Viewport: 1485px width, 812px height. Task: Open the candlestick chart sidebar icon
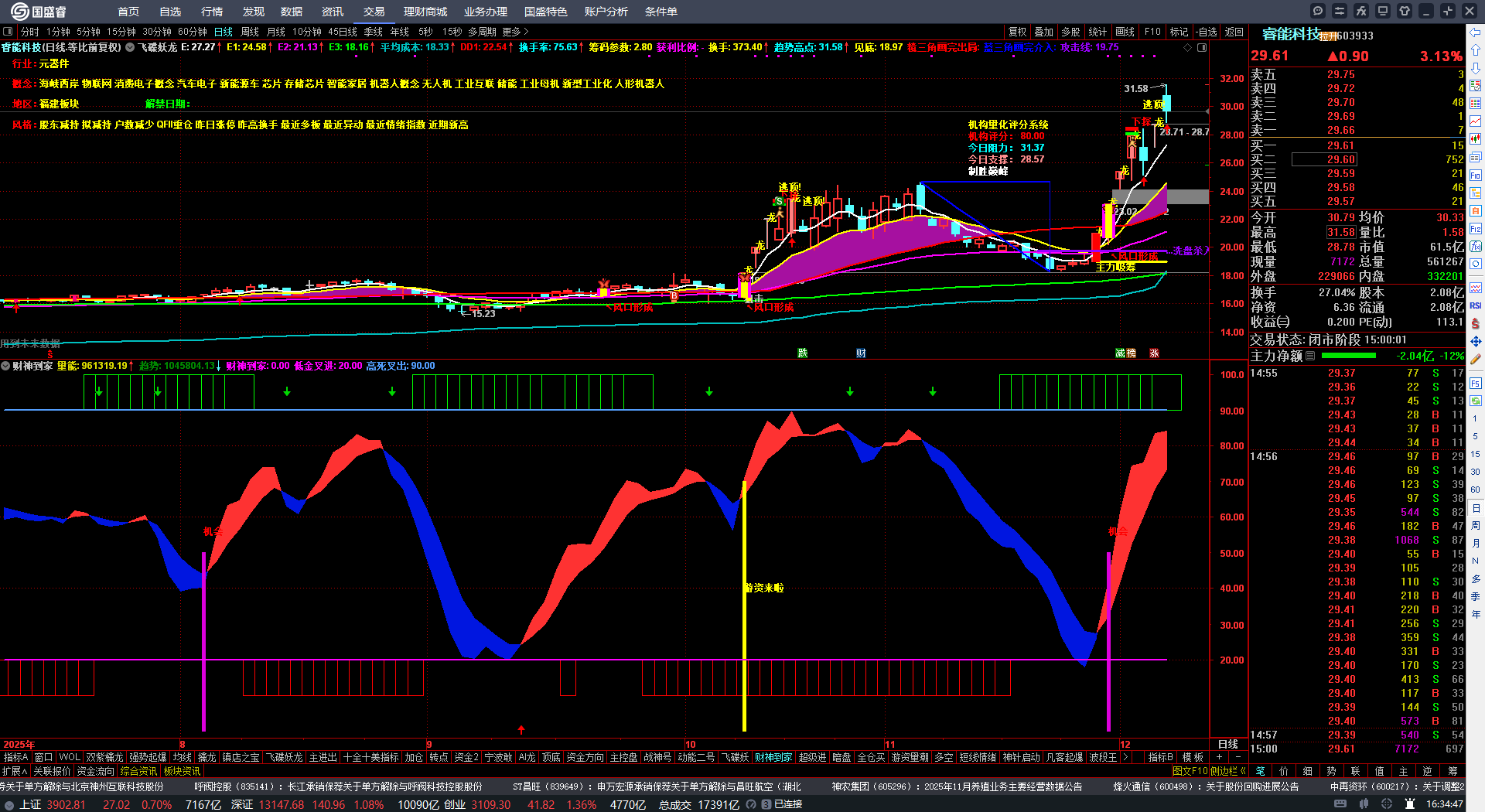(1476, 139)
